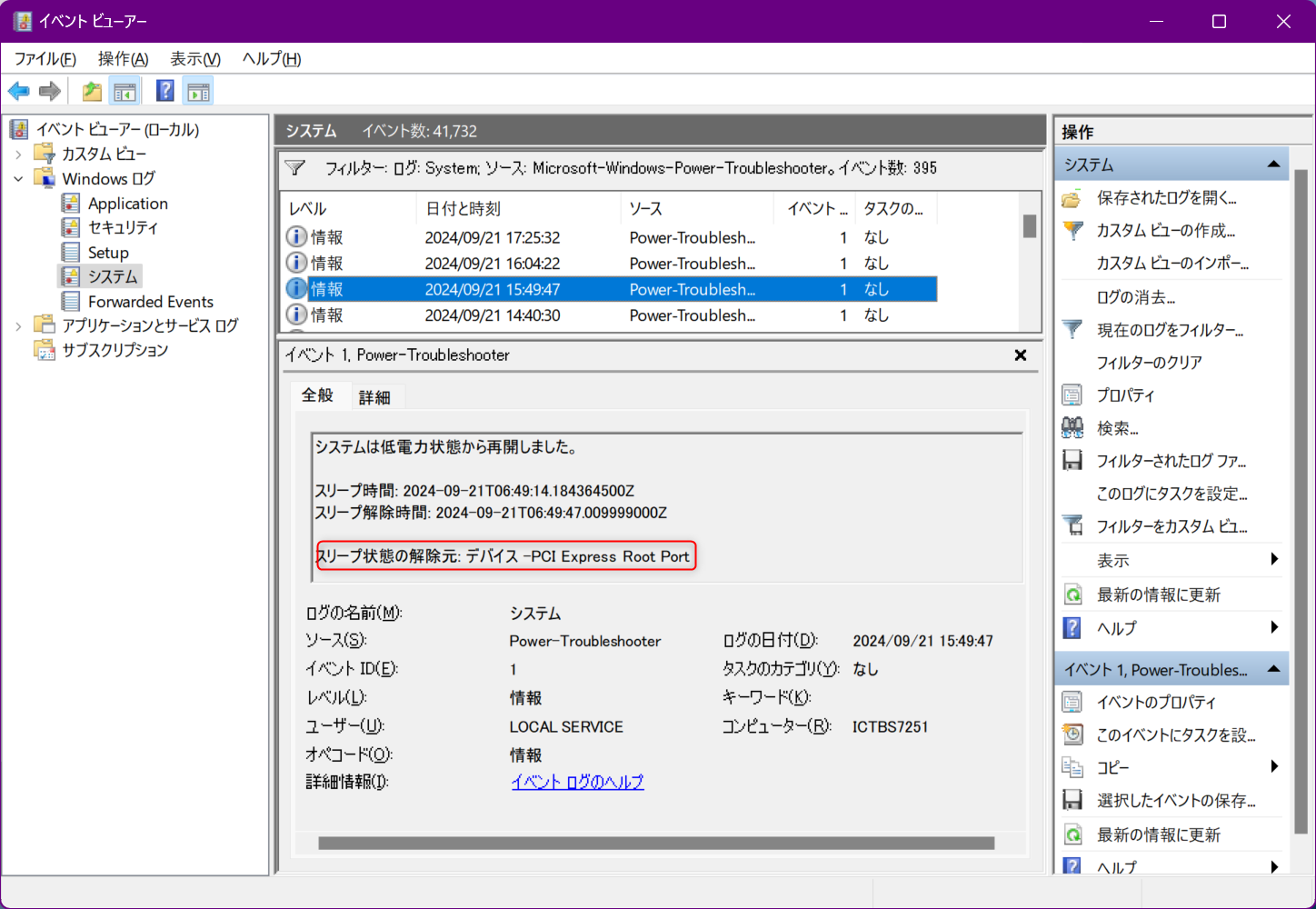
Task: Open ヘルプ submenu arrow under システム section
Action: tap(1274, 627)
